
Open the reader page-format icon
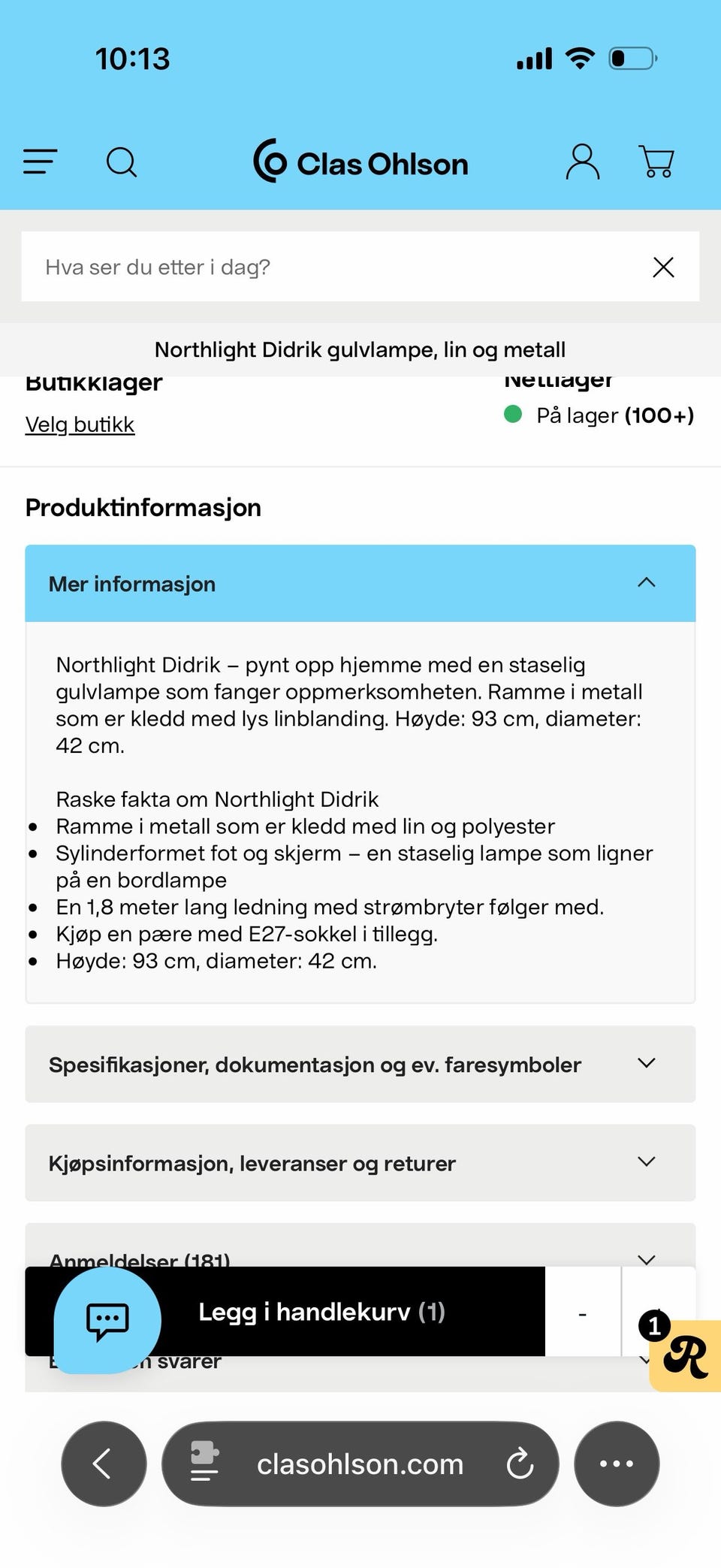204,1461
